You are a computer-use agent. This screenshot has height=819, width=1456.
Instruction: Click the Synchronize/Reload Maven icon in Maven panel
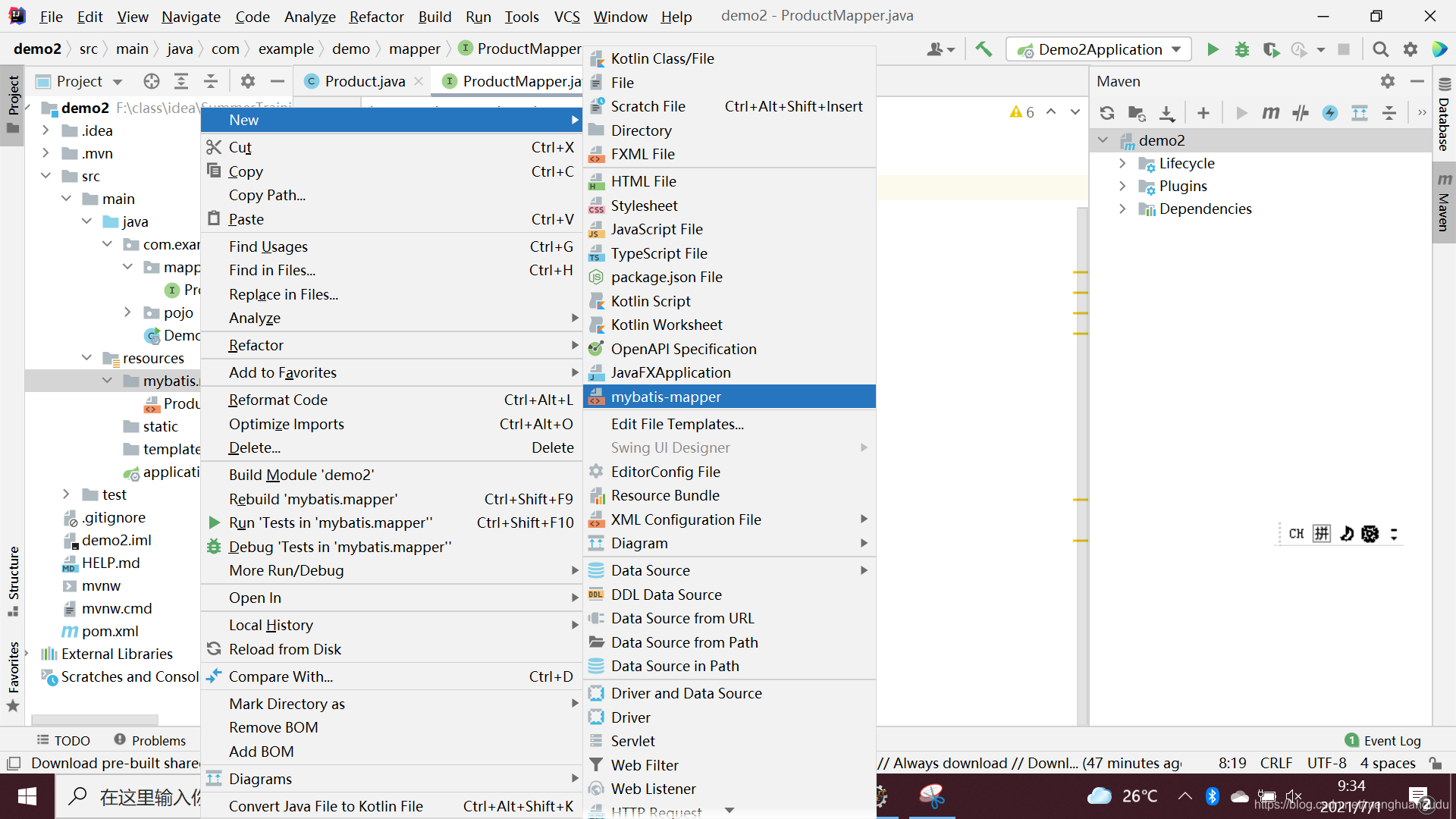[1107, 112]
